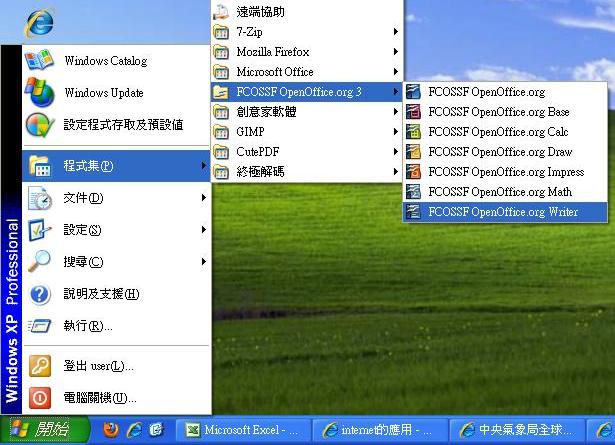Launch FCOSSF OpenOffice.org Writer
This screenshot has height=445, width=615.
point(505,212)
